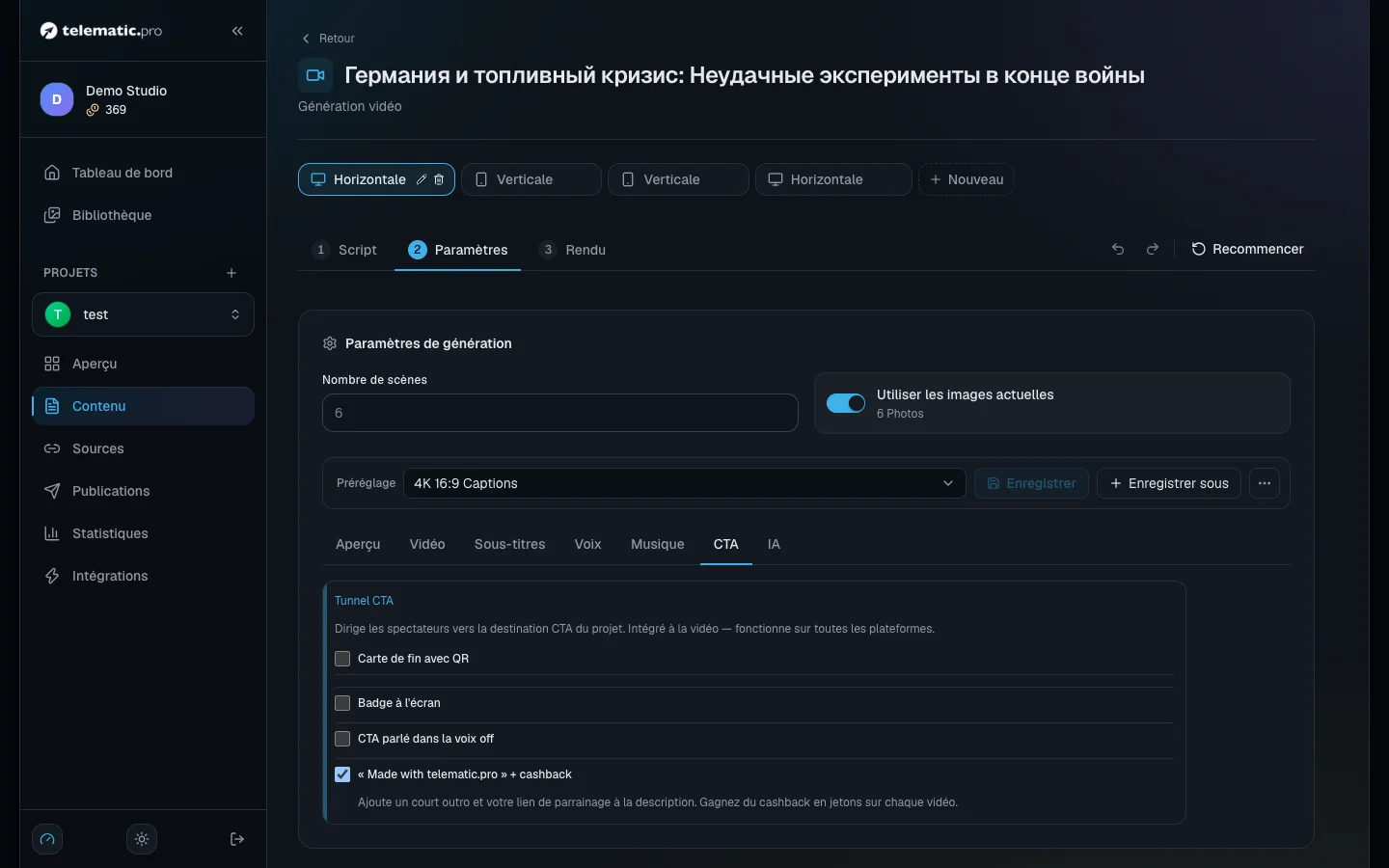Open the Vidéo settings tab
The image size is (1389, 868).
pyautogui.click(x=427, y=544)
